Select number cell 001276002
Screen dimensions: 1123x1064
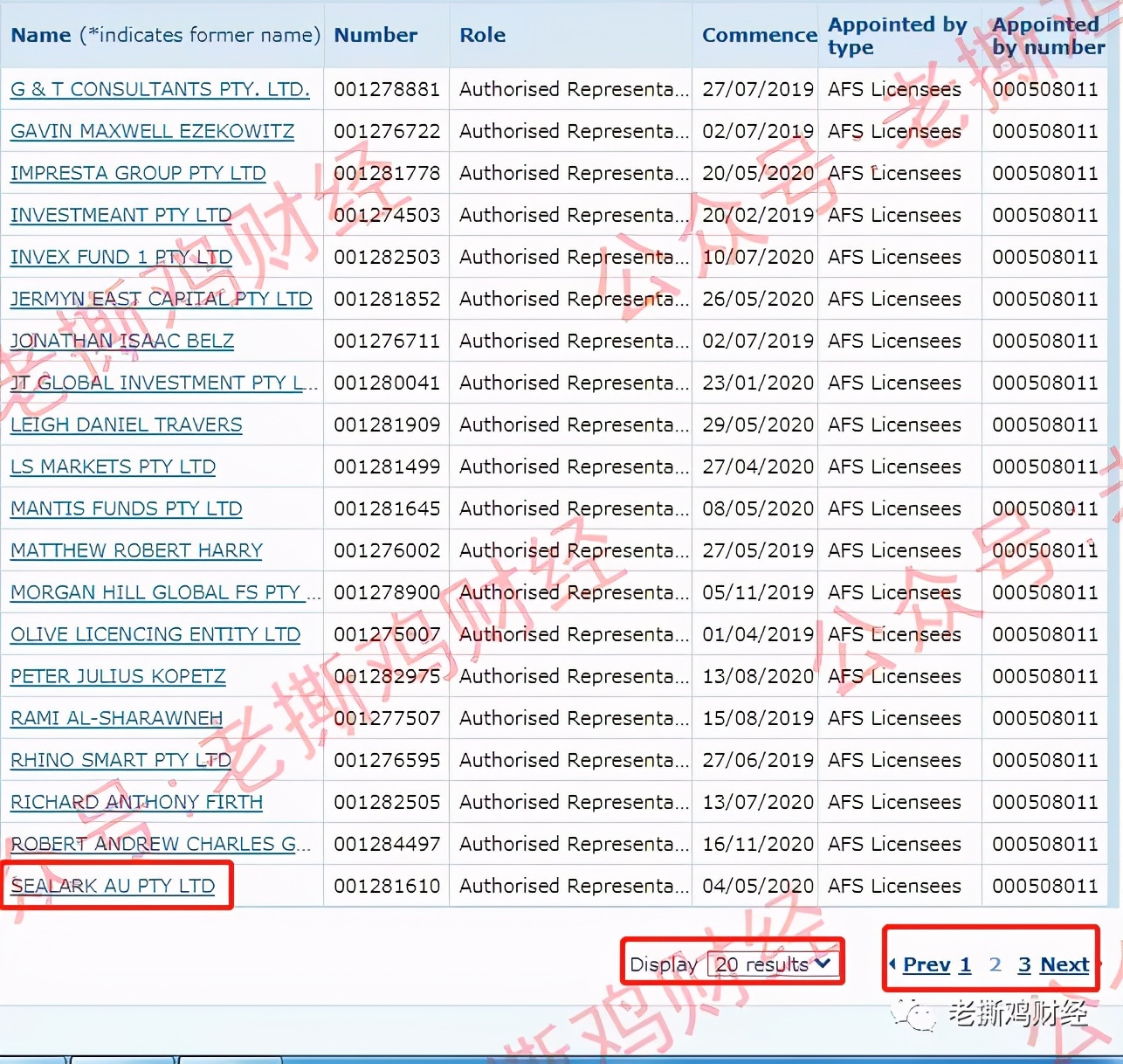pyautogui.click(x=387, y=550)
